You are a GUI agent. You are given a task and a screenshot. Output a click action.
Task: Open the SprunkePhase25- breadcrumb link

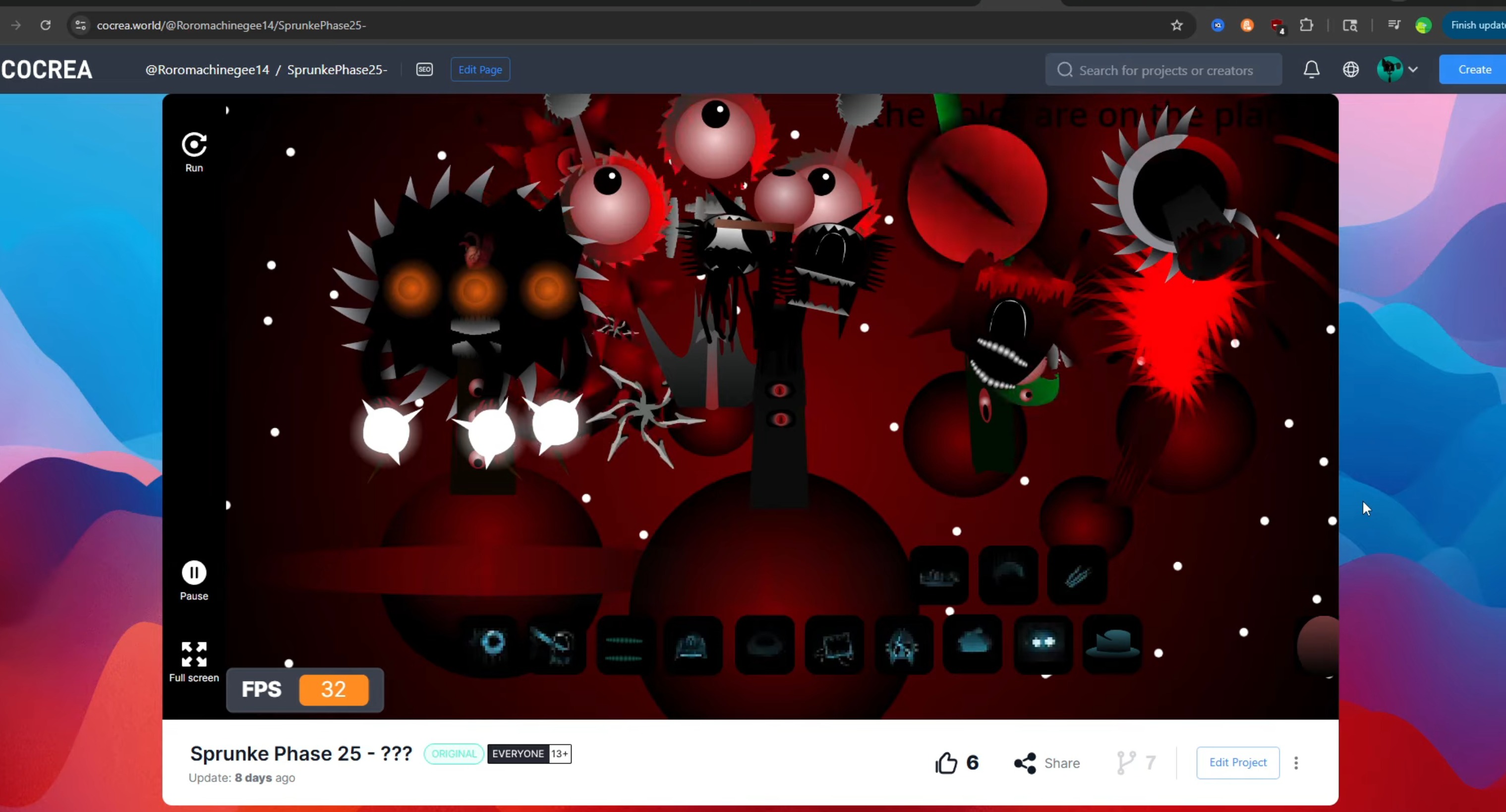(337, 69)
